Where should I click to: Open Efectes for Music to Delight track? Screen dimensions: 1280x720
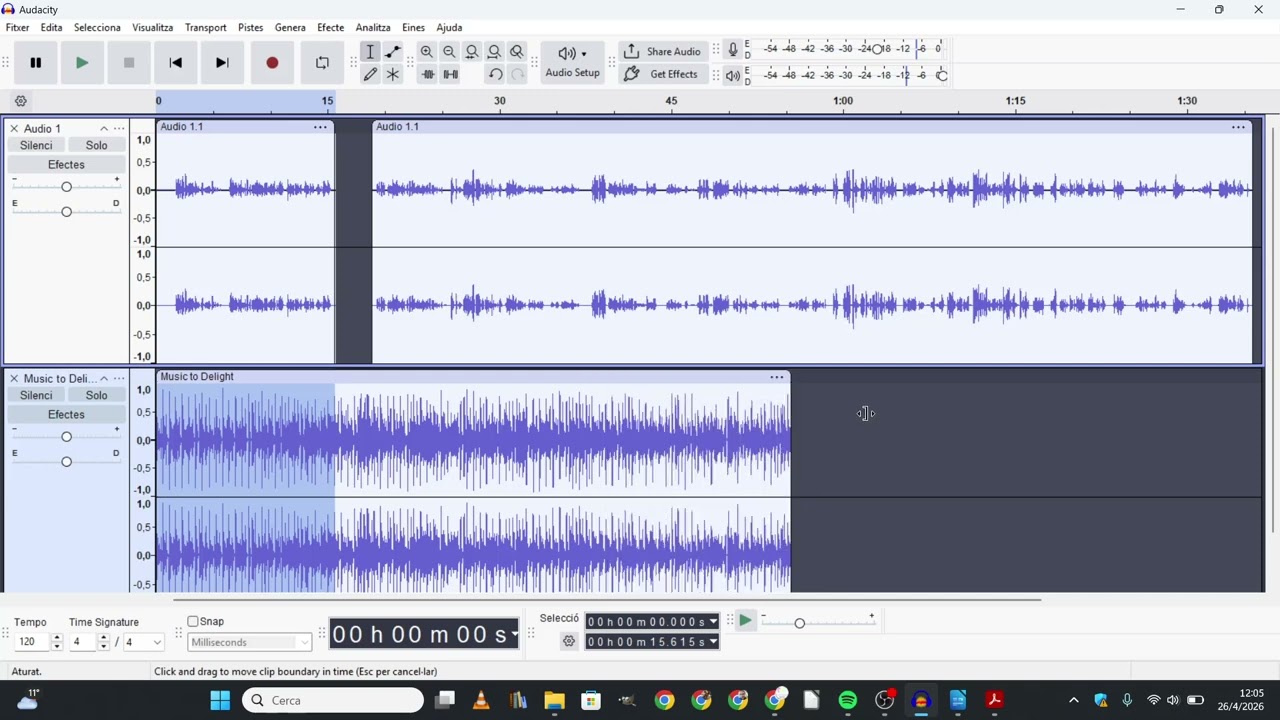[66, 414]
